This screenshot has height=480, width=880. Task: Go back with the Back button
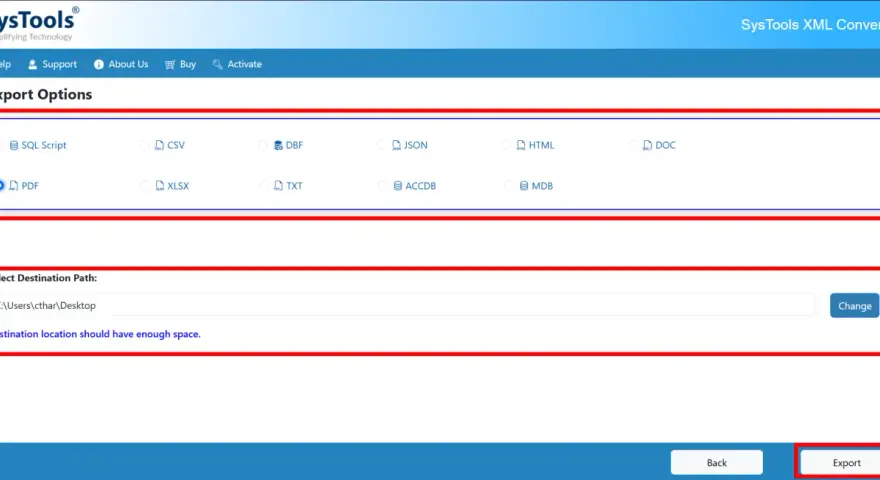717,463
